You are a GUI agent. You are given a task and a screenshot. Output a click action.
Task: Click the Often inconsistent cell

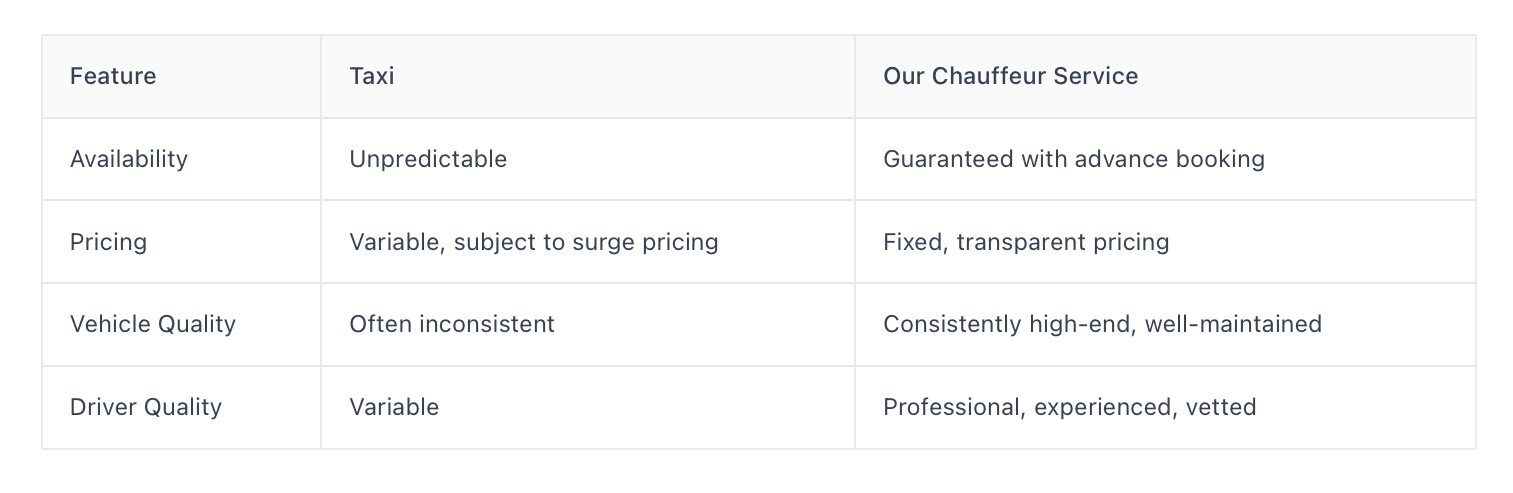pyautogui.click(x=452, y=324)
